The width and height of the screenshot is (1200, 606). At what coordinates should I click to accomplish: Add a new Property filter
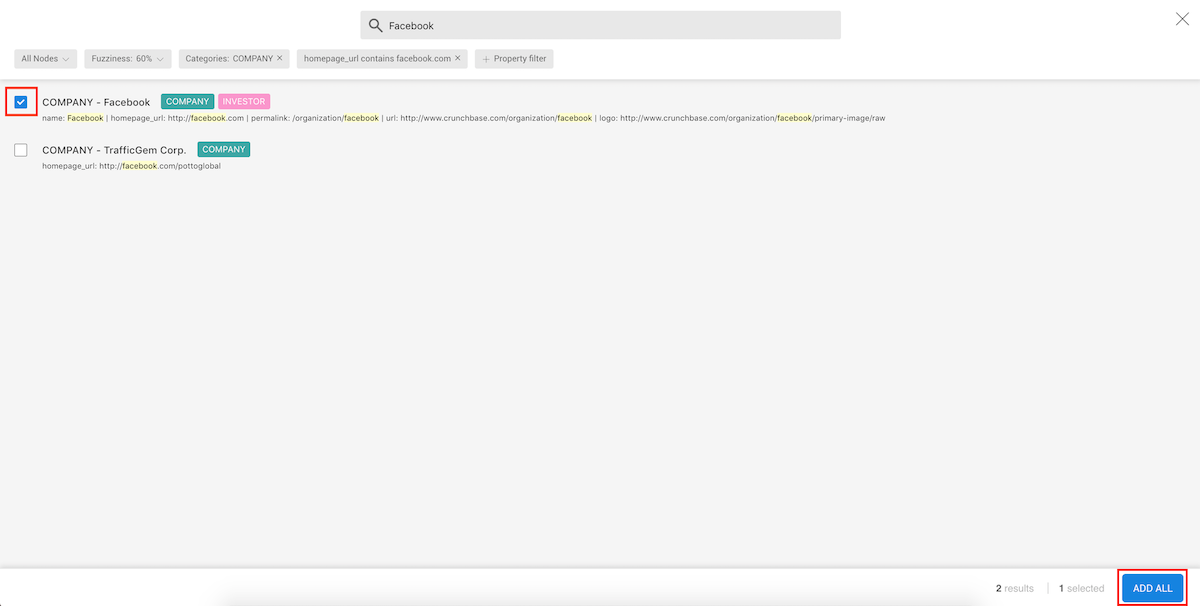514,59
